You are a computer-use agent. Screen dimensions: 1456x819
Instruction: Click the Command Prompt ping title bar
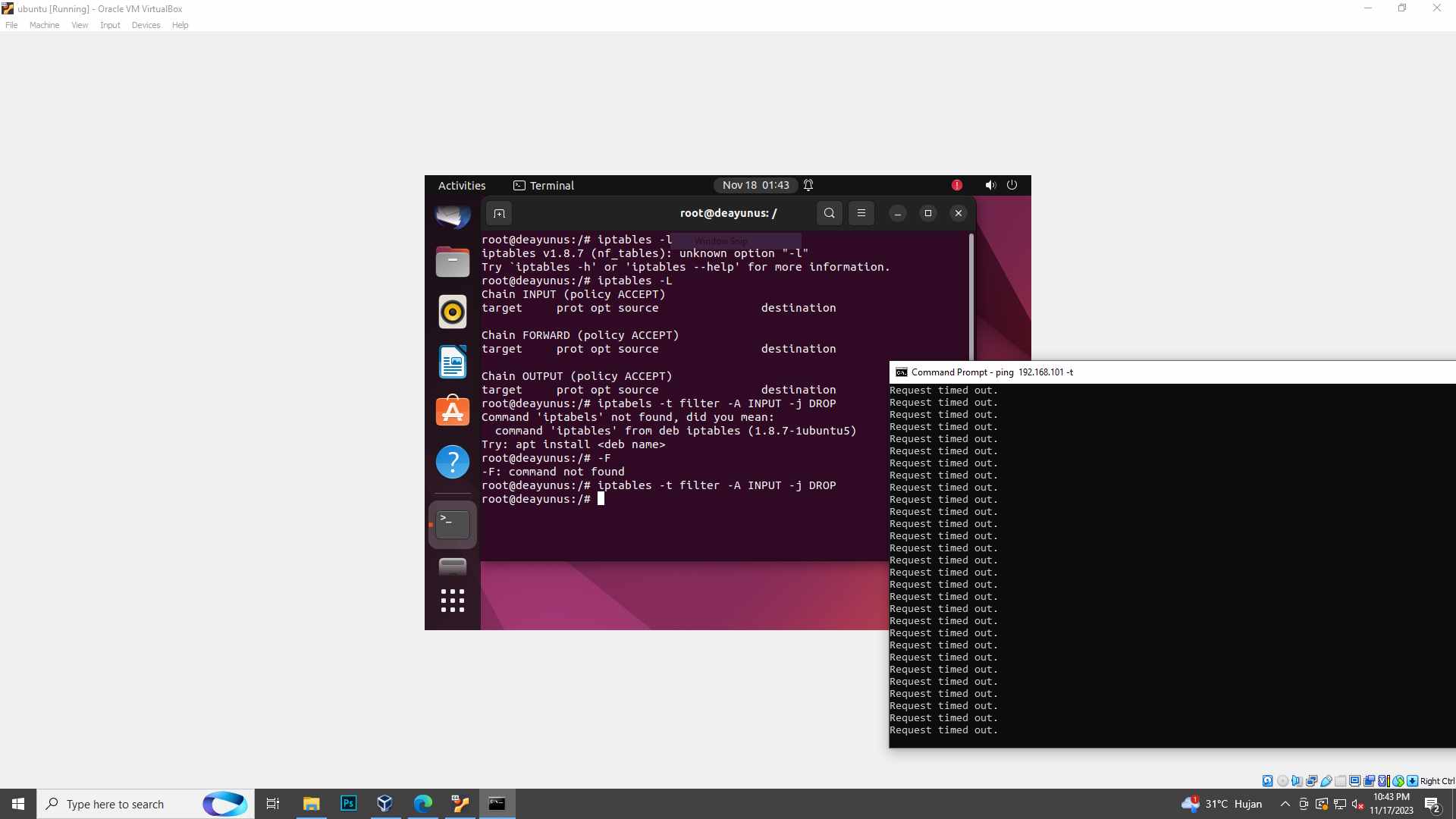click(1172, 372)
